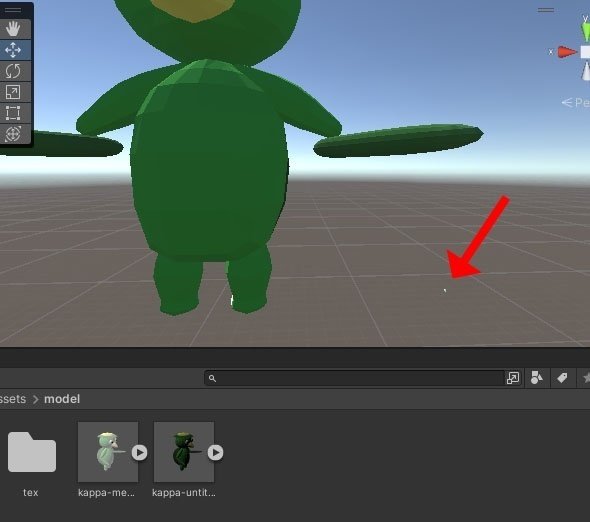Click the magnifier icon in search box
Screen dimensions: 590x522
click(212, 378)
